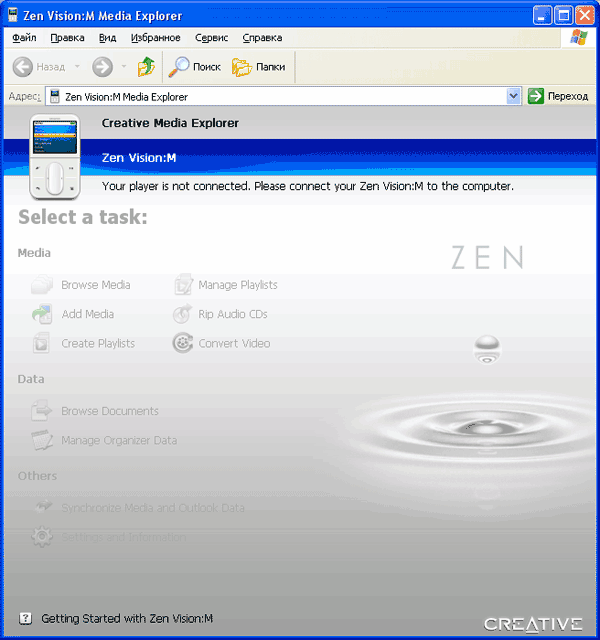This screenshot has height=640, width=600.
Task: Click into the address bar field
Action: [x=283, y=96]
